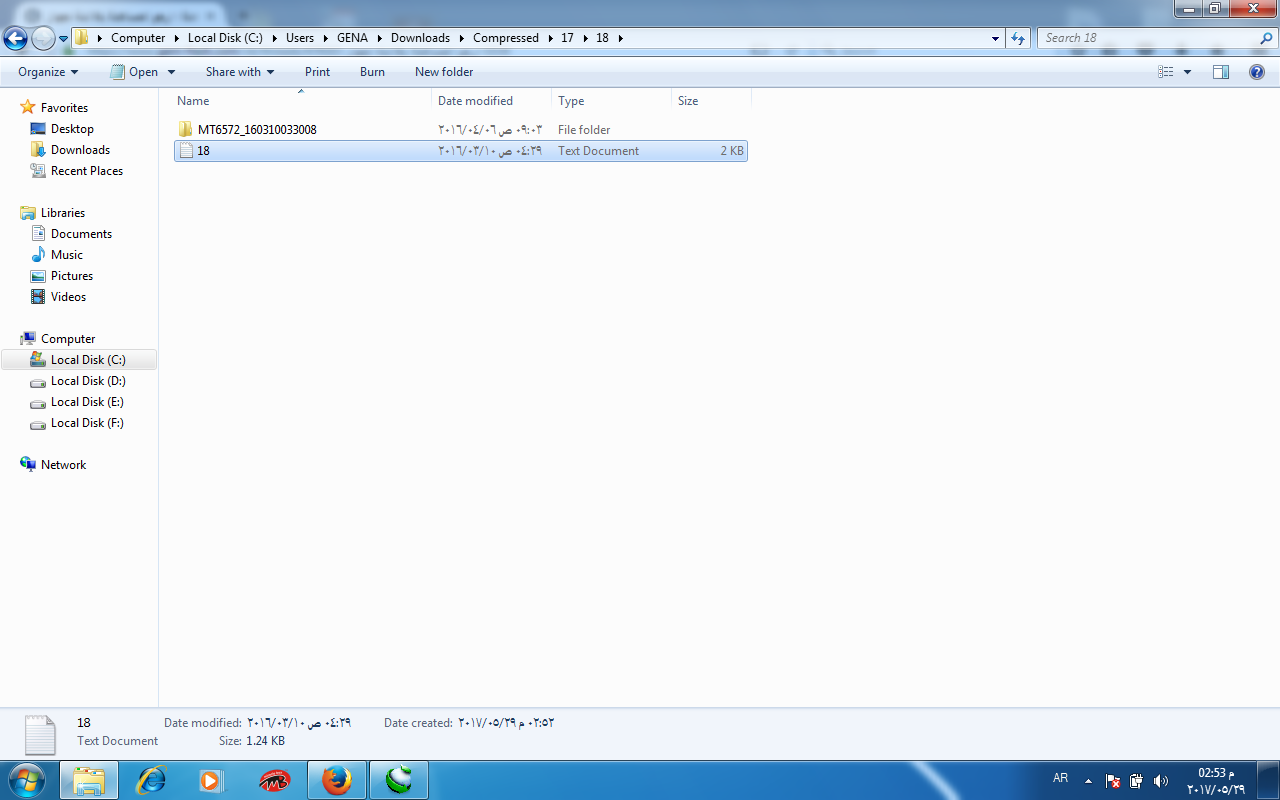Select the Desktop icon under Favorites
Screen dimensions: 1280x800
38,129
